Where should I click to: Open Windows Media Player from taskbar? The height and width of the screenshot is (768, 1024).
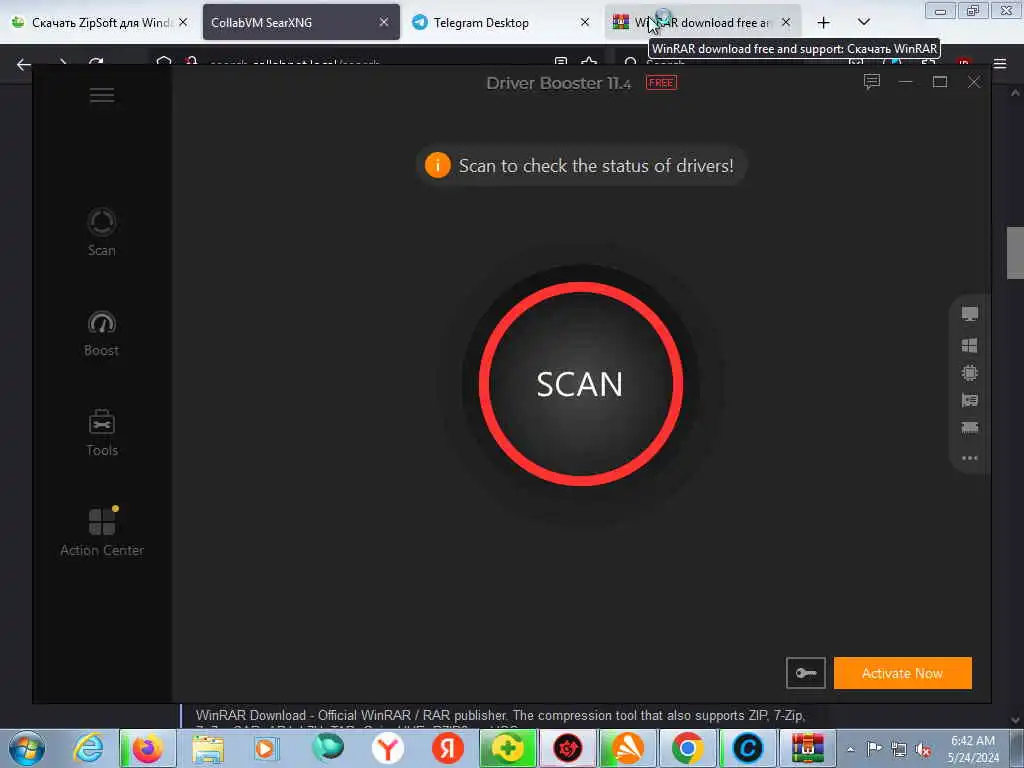(x=266, y=748)
